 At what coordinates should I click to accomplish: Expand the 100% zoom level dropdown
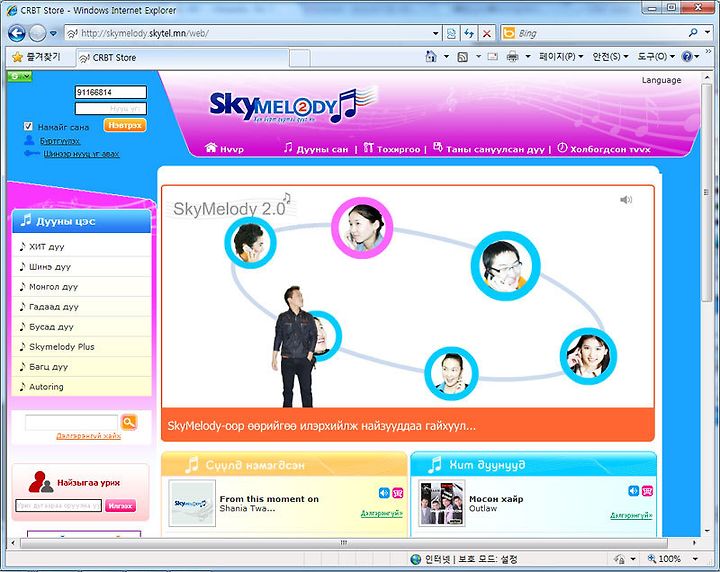point(695,559)
